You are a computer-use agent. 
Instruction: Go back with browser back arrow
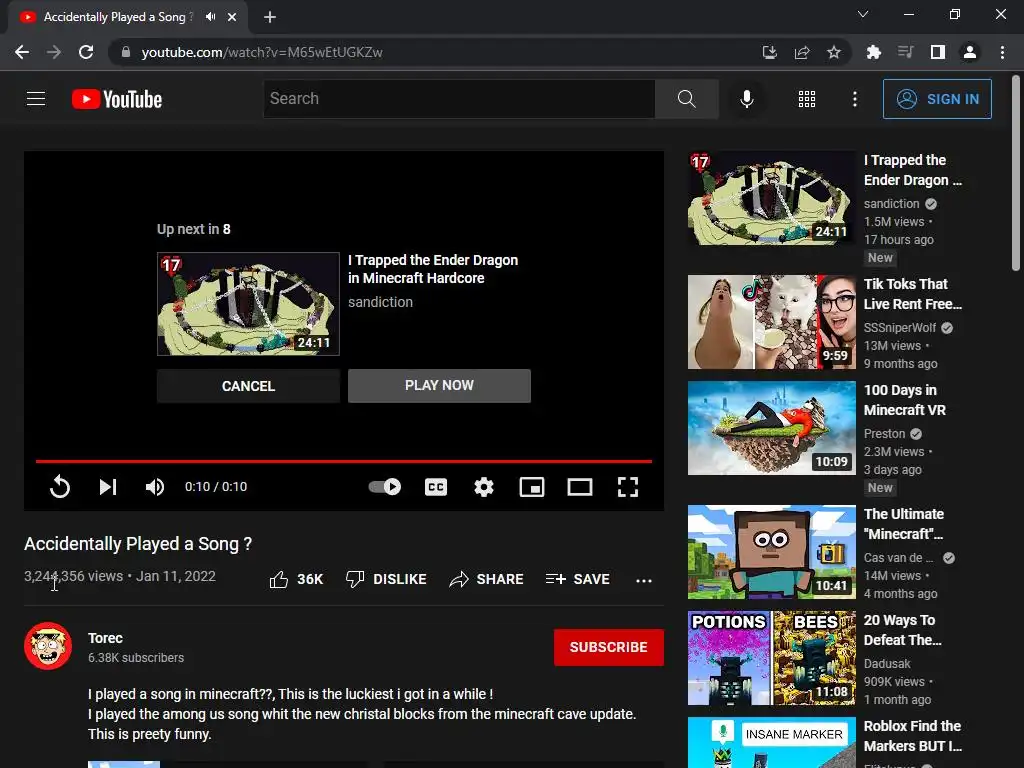22,52
